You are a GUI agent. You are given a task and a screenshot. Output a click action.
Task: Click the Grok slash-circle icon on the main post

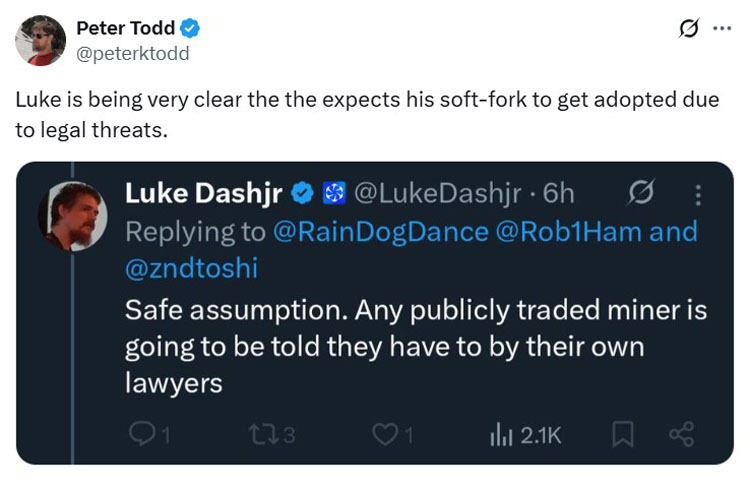[x=689, y=29]
